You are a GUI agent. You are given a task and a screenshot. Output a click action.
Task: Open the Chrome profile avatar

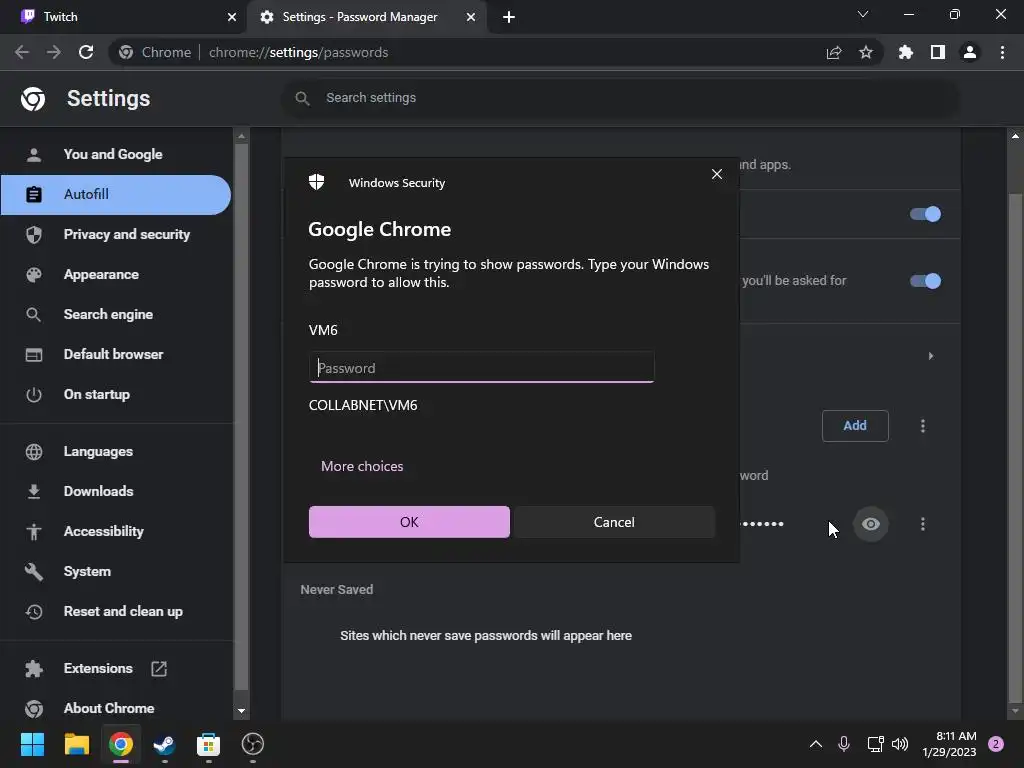970,52
